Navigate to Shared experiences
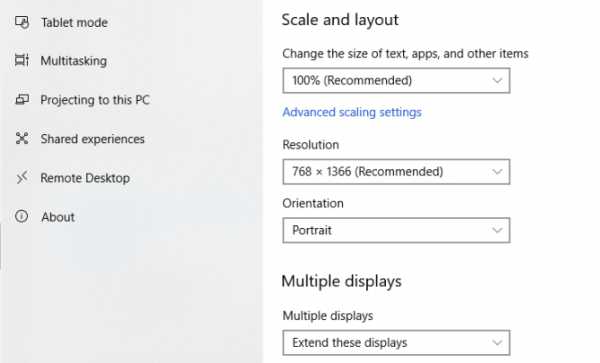Viewport: 600px width, 363px height. [x=93, y=139]
